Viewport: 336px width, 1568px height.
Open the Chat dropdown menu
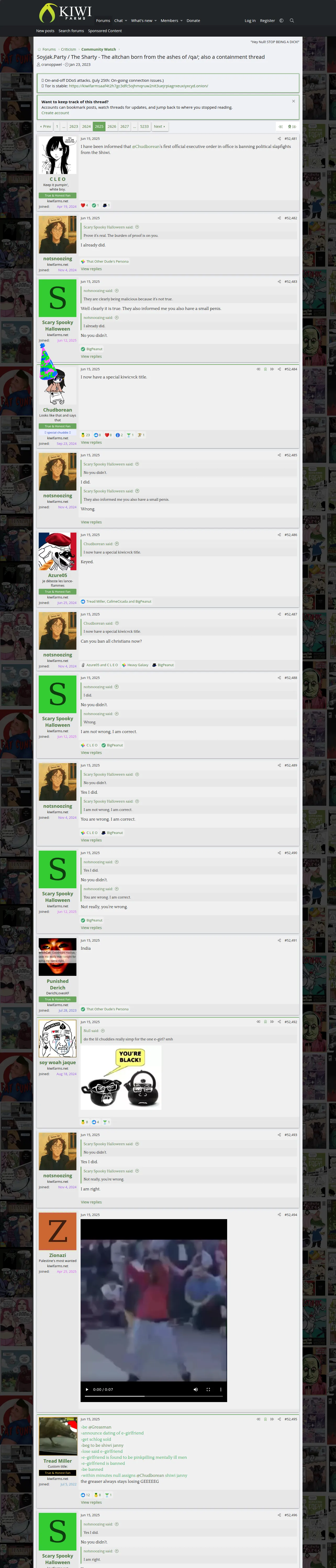(x=120, y=21)
